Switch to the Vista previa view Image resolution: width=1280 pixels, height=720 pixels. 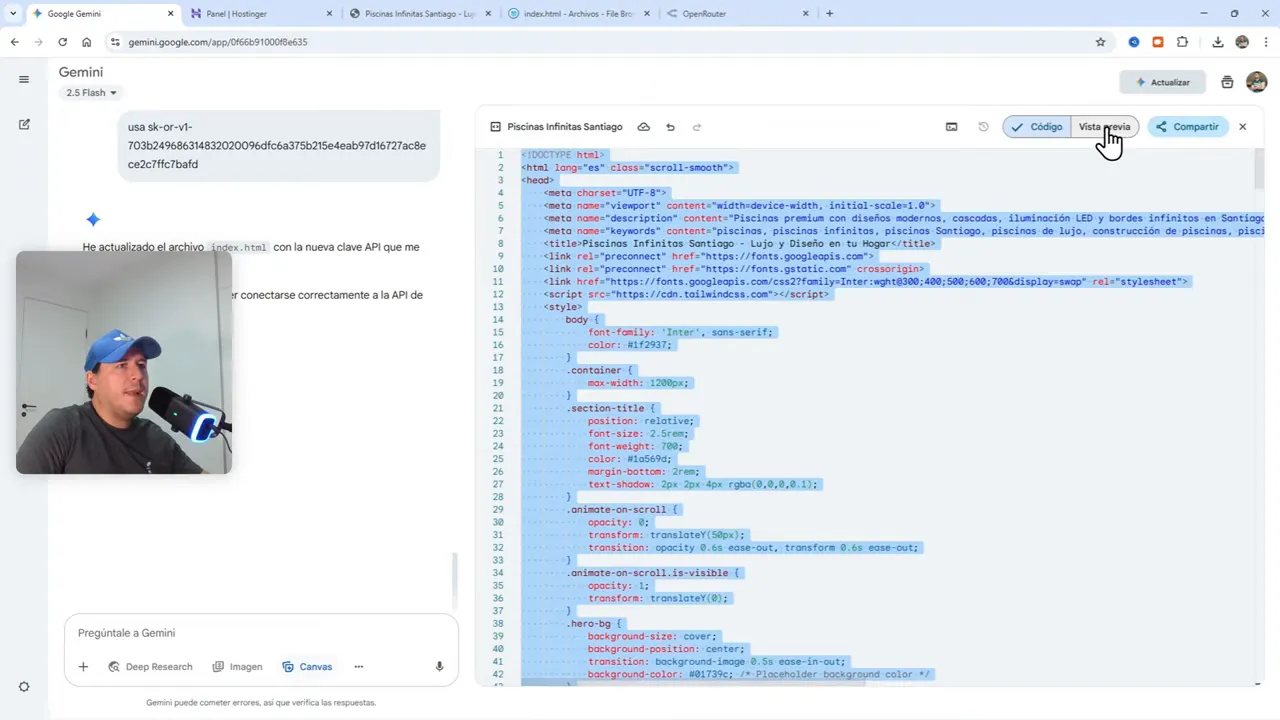pyautogui.click(x=1104, y=126)
